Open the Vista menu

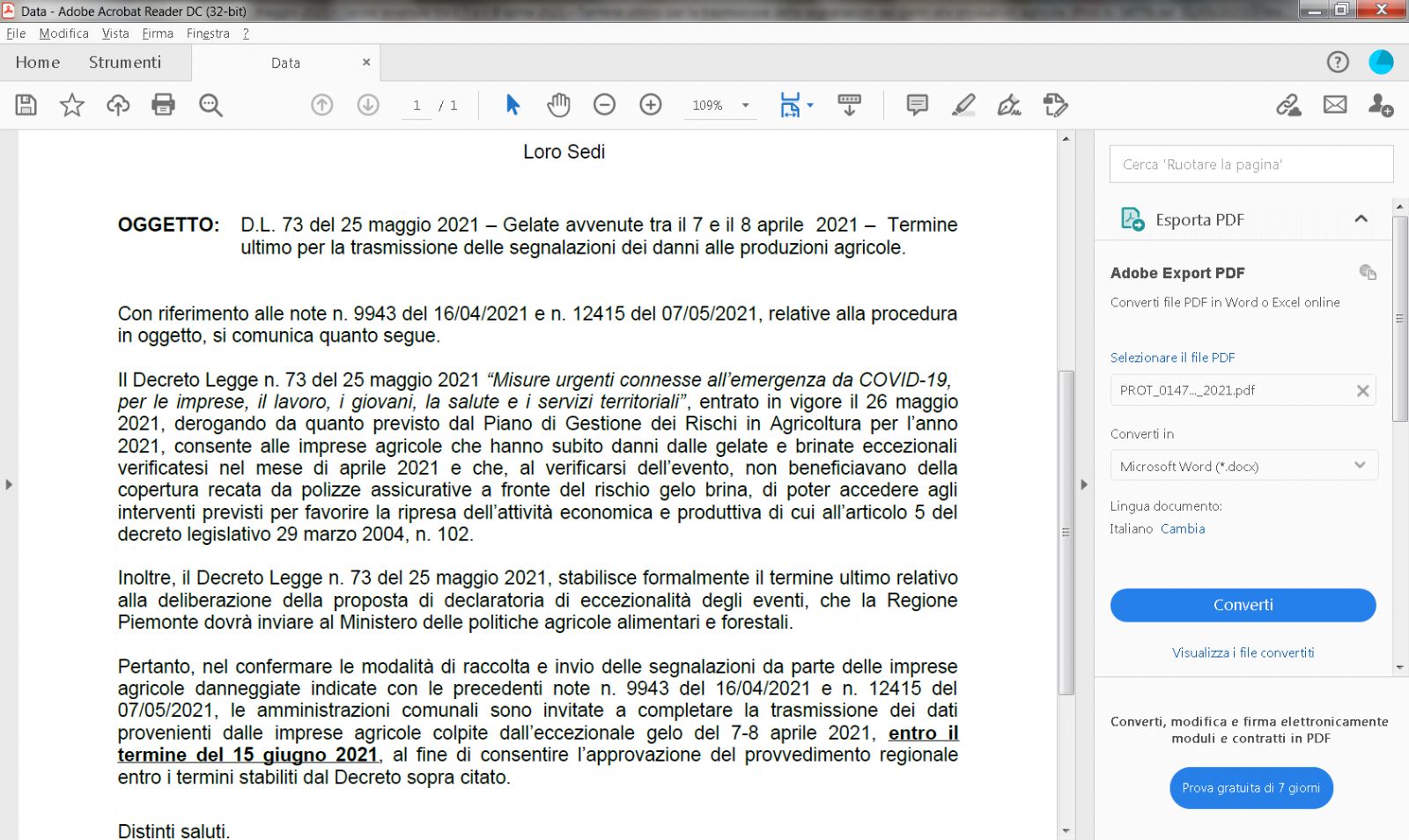[x=115, y=33]
